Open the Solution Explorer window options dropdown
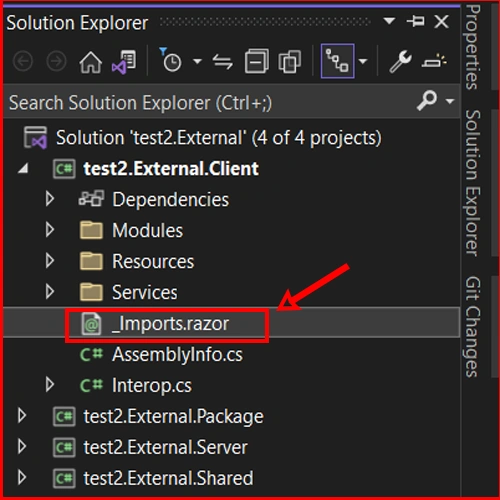Viewport: 500px width, 500px height. pyautogui.click(x=389, y=21)
